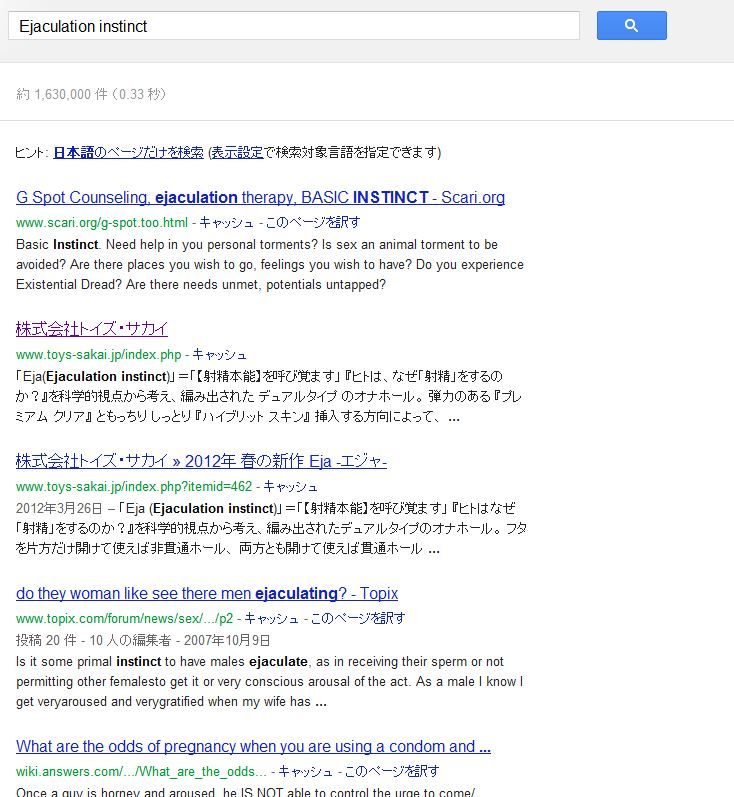Open 'What are the odds of pregnancy' result
The image size is (734, 797).
coord(253,746)
